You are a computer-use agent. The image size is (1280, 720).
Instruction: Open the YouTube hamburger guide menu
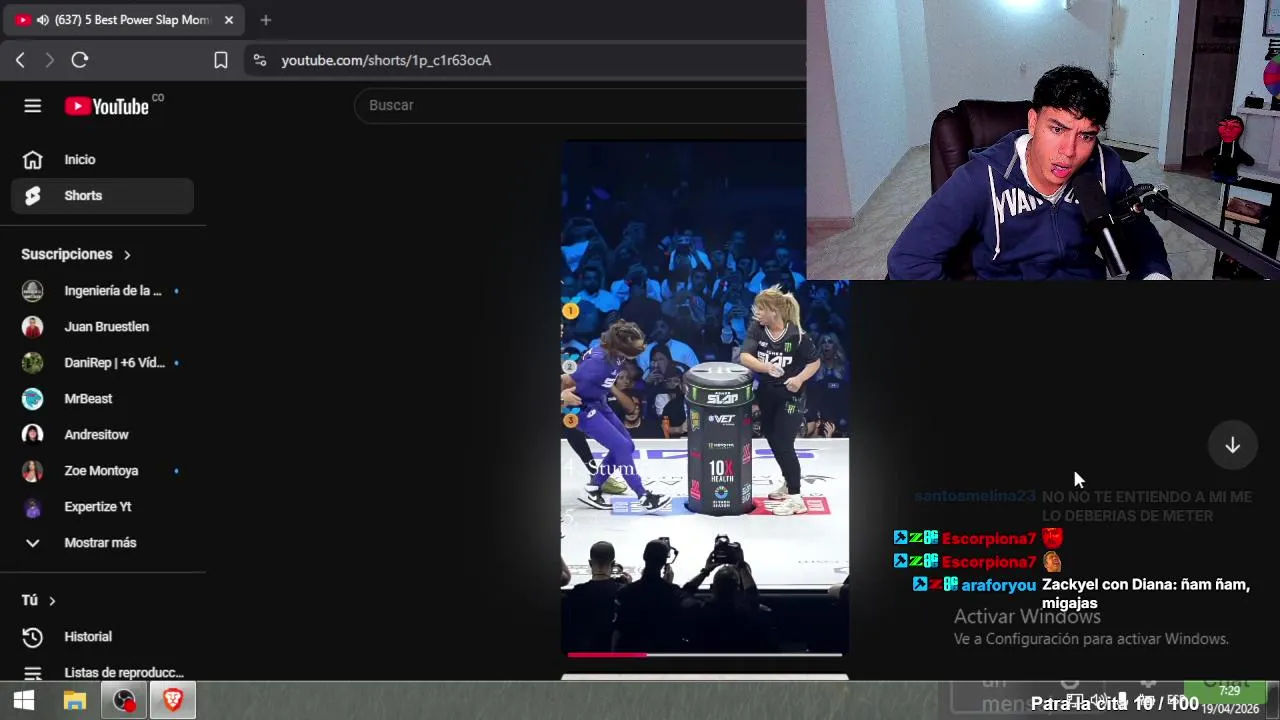point(33,106)
